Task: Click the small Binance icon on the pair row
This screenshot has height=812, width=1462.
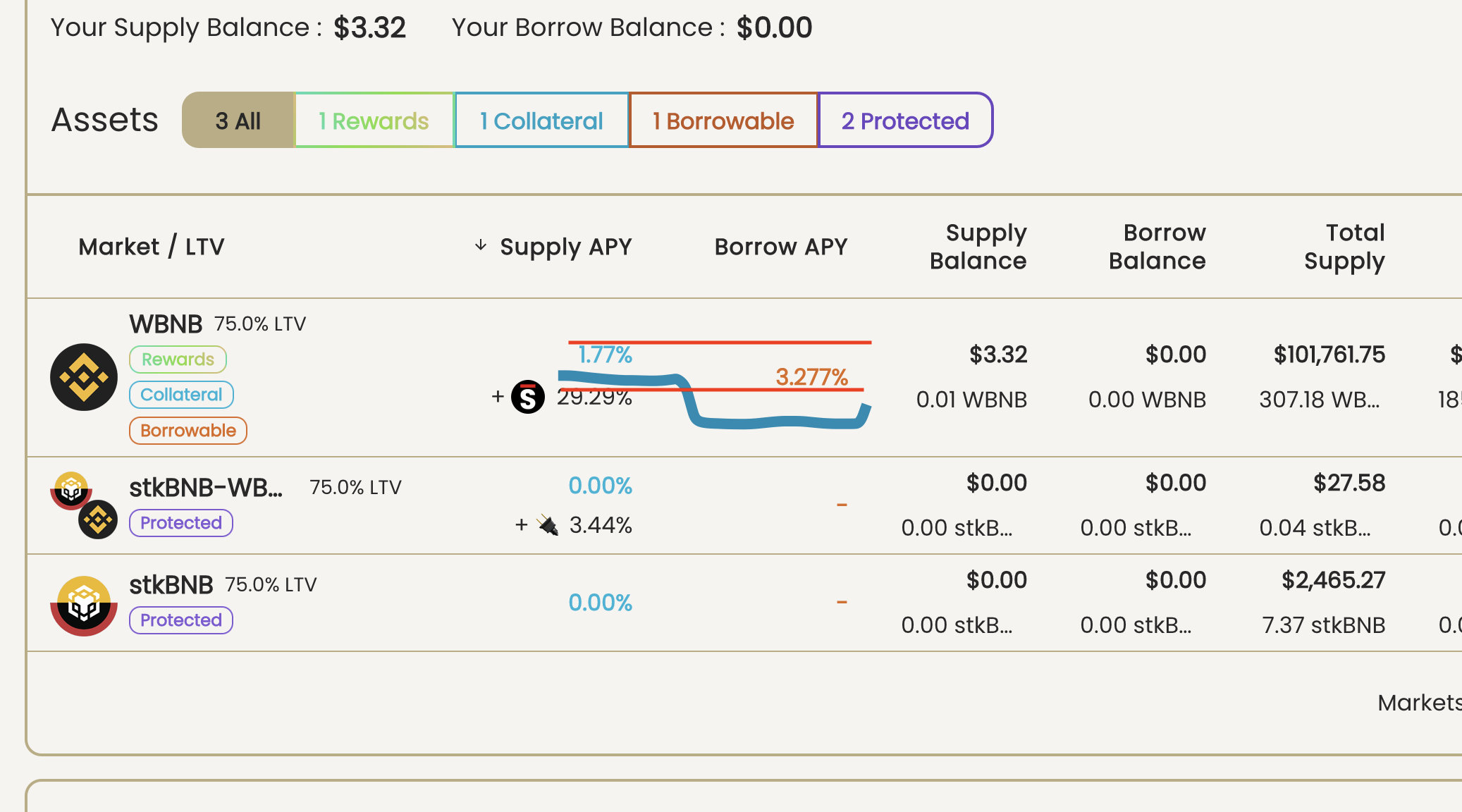Action: 99,519
